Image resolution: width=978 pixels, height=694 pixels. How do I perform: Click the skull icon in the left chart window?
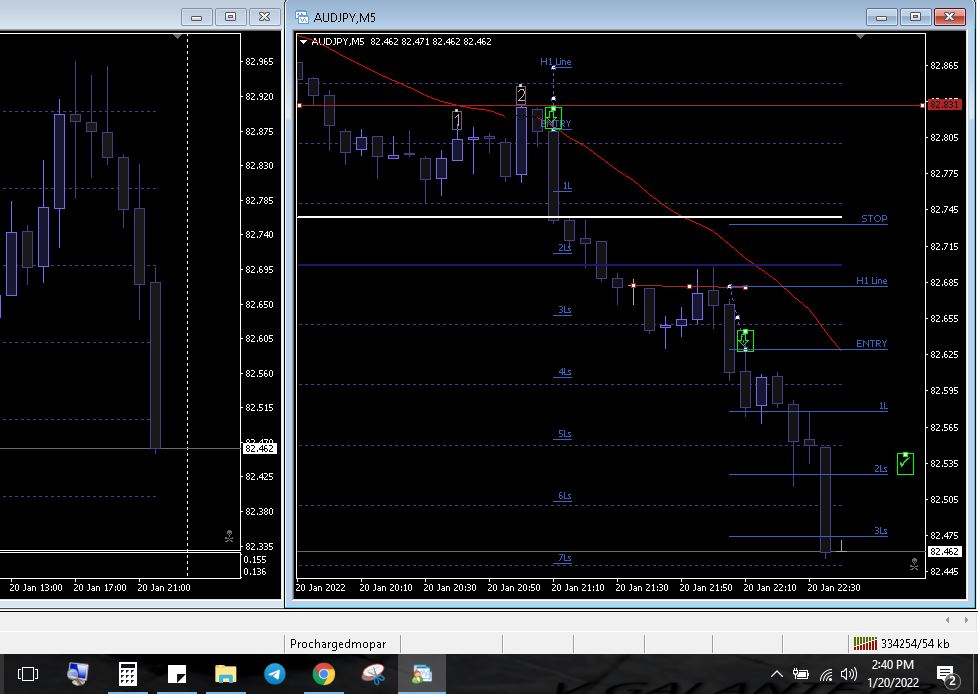click(x=229, y=536)
